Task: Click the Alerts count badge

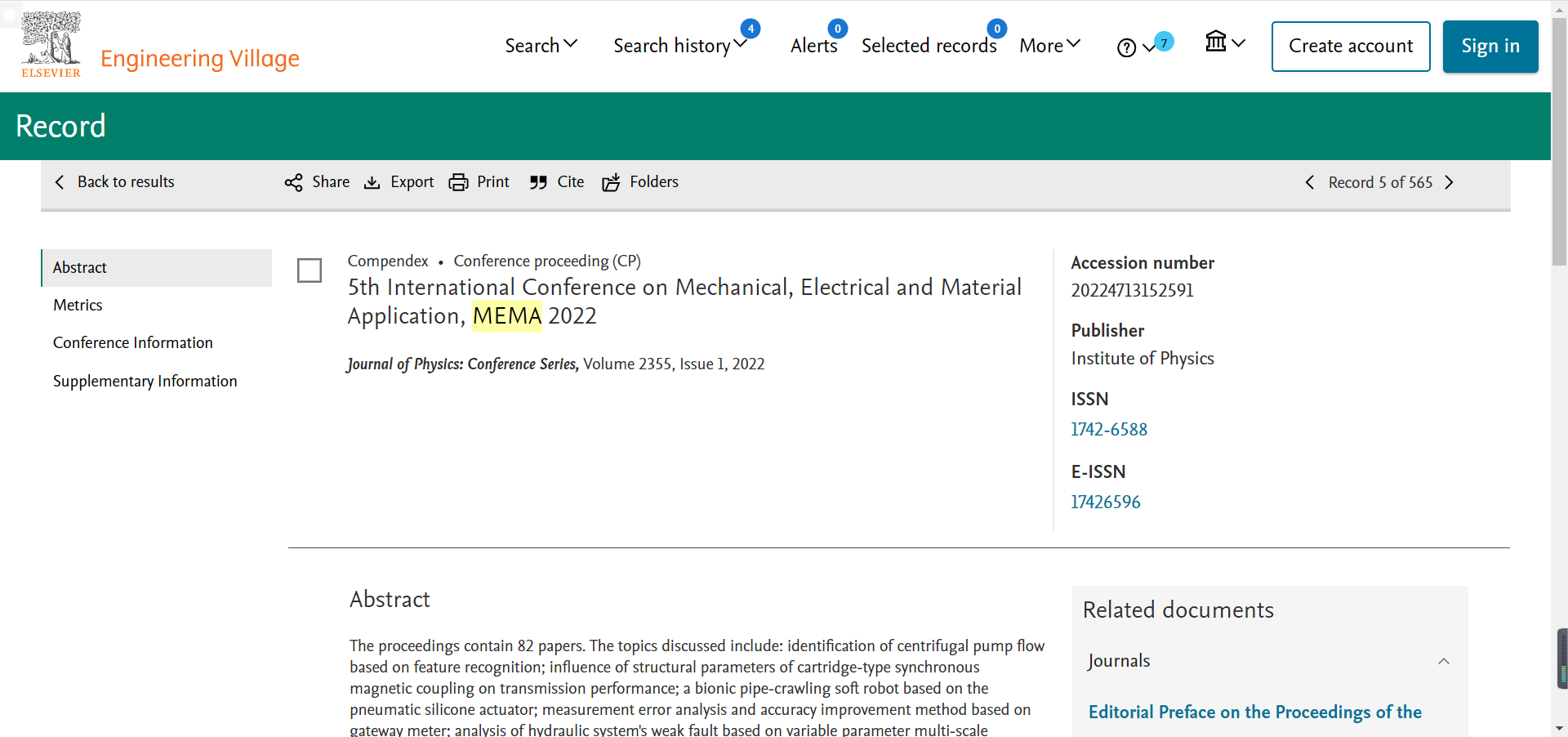Action: click(838, 29)
